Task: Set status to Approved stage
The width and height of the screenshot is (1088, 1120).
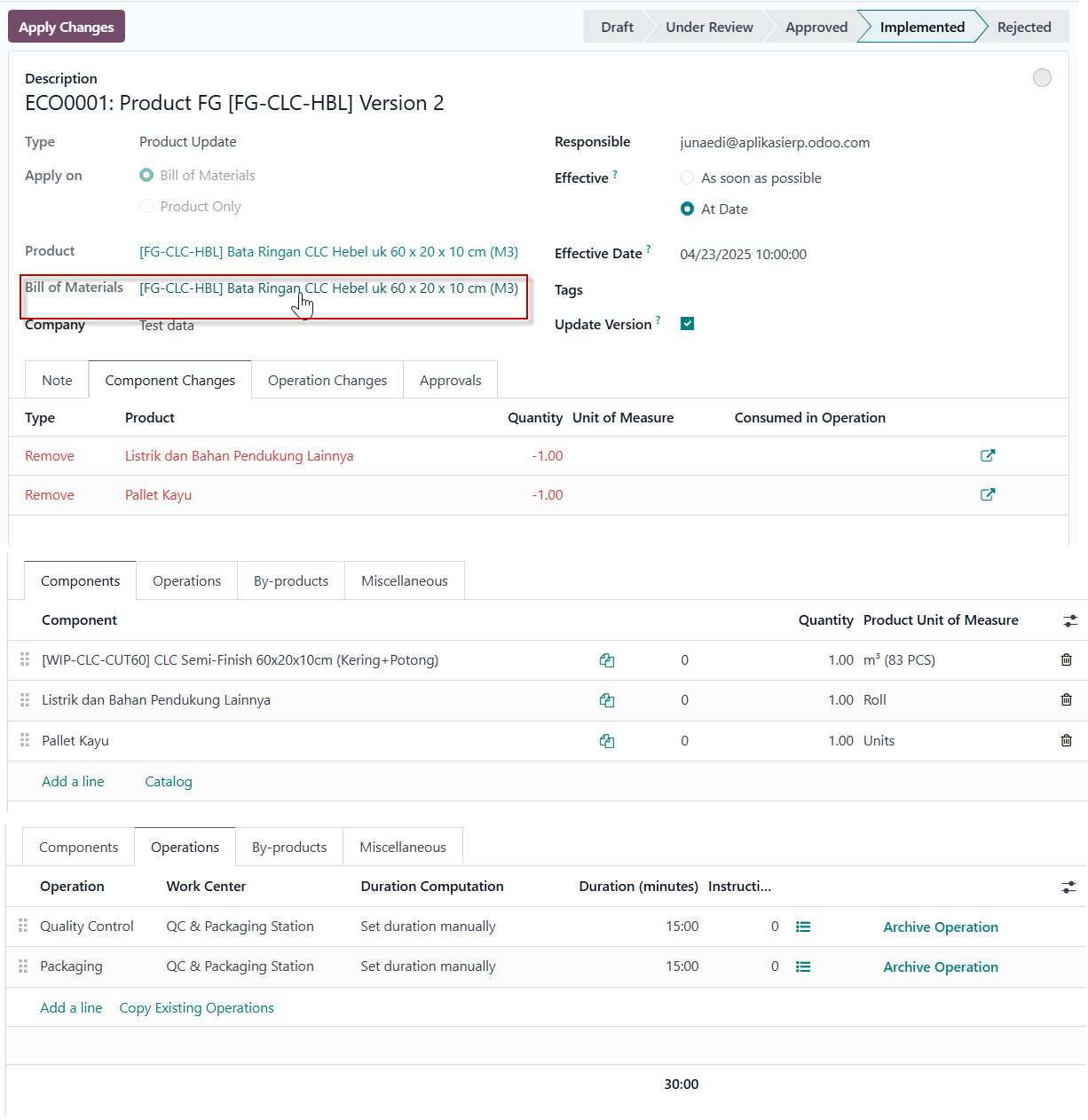Action: [x=816, y=27]
